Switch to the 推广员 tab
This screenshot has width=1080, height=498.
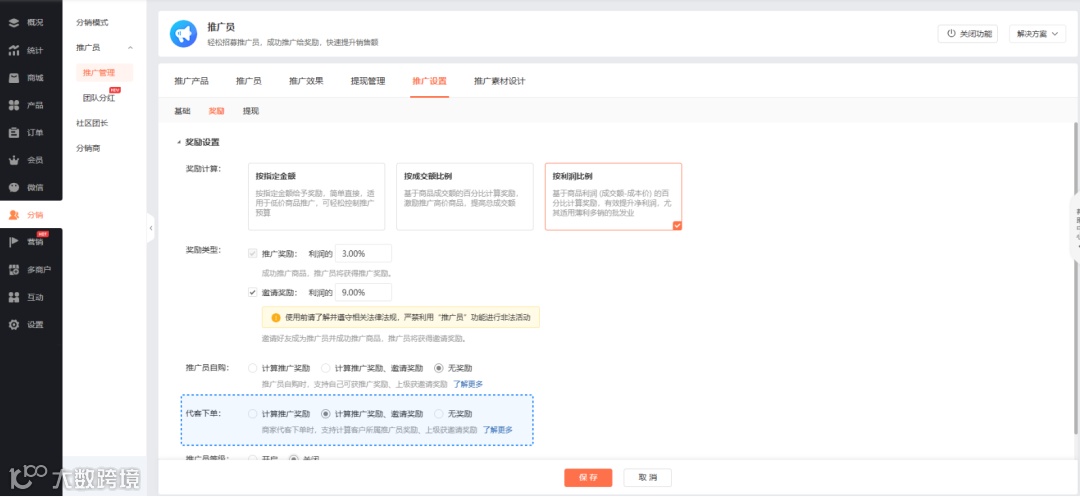(x=249, y=81)
